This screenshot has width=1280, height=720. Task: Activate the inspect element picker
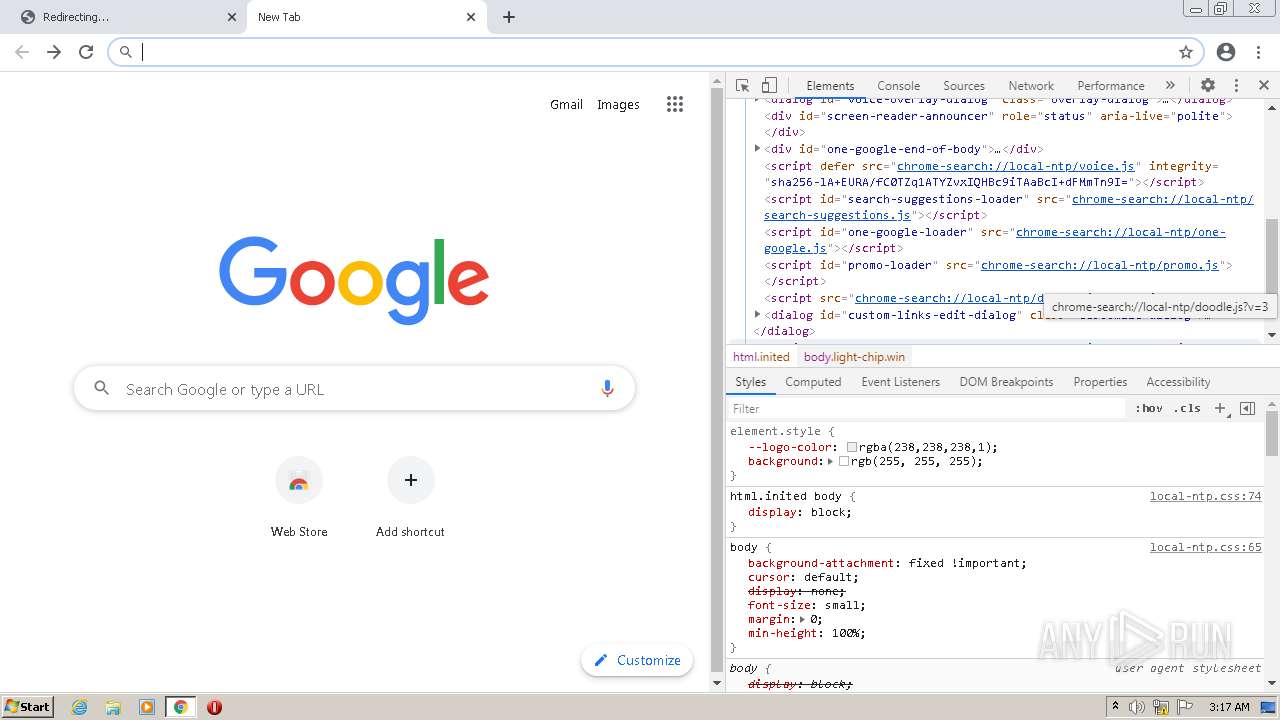click(742, 86)
